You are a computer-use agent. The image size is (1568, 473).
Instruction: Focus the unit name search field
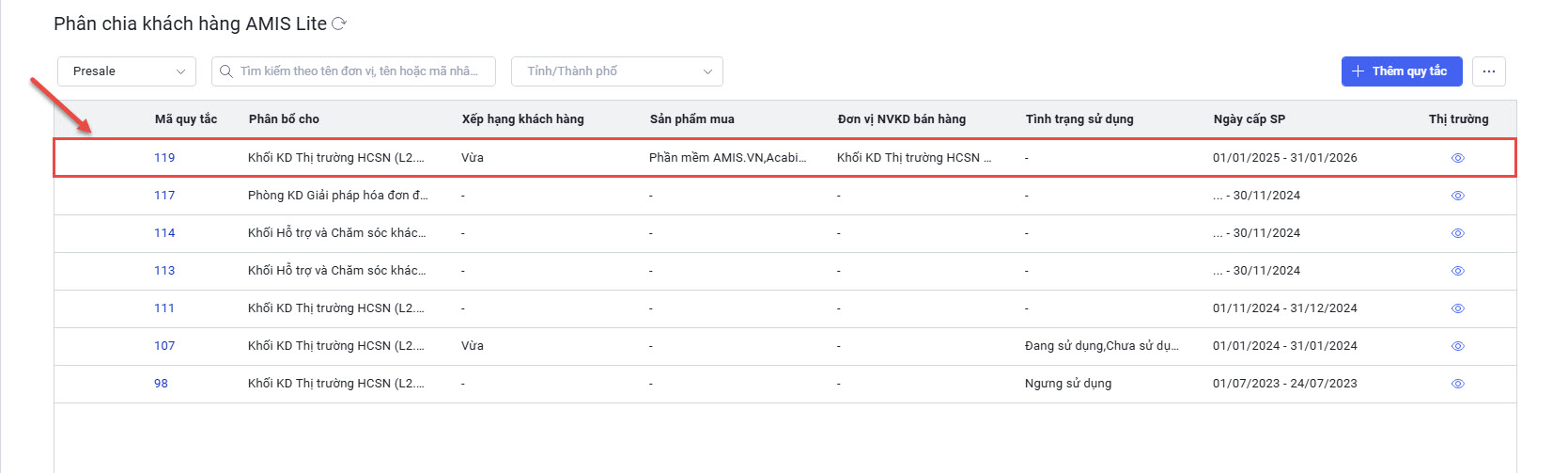pos(359,71)
